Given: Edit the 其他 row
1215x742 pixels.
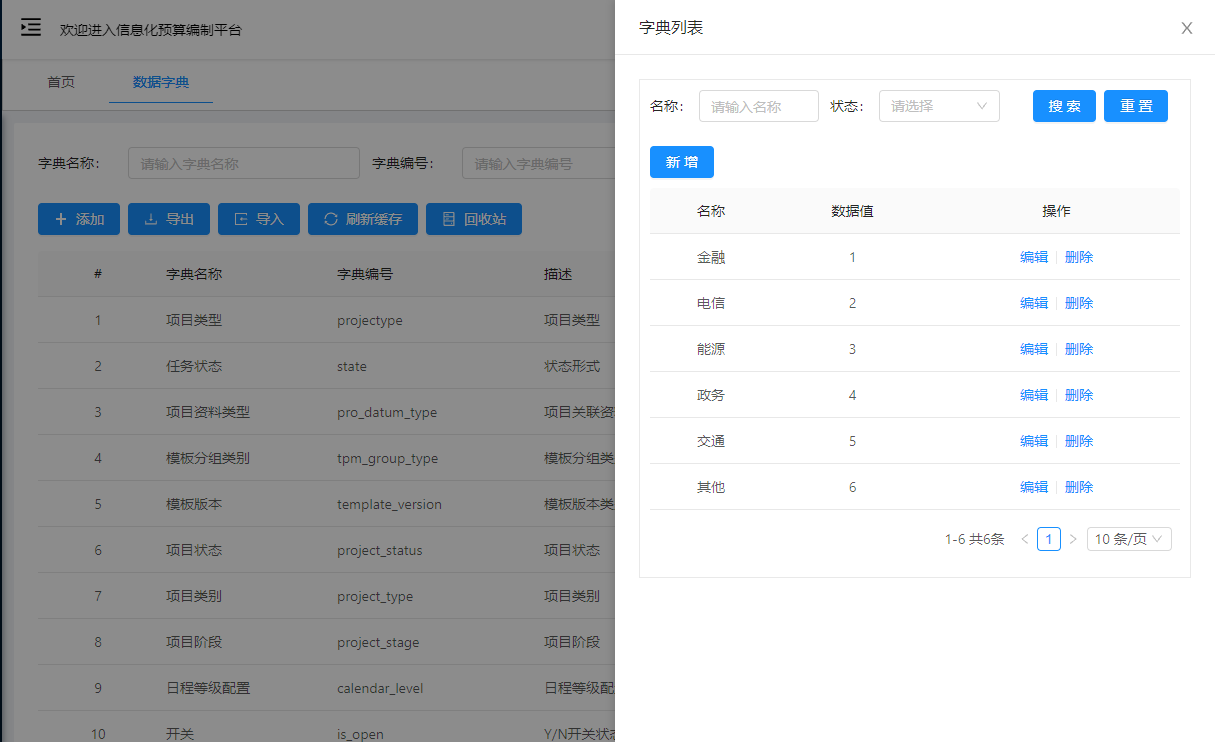Looking at the screenshot, I should (1034, 487).
